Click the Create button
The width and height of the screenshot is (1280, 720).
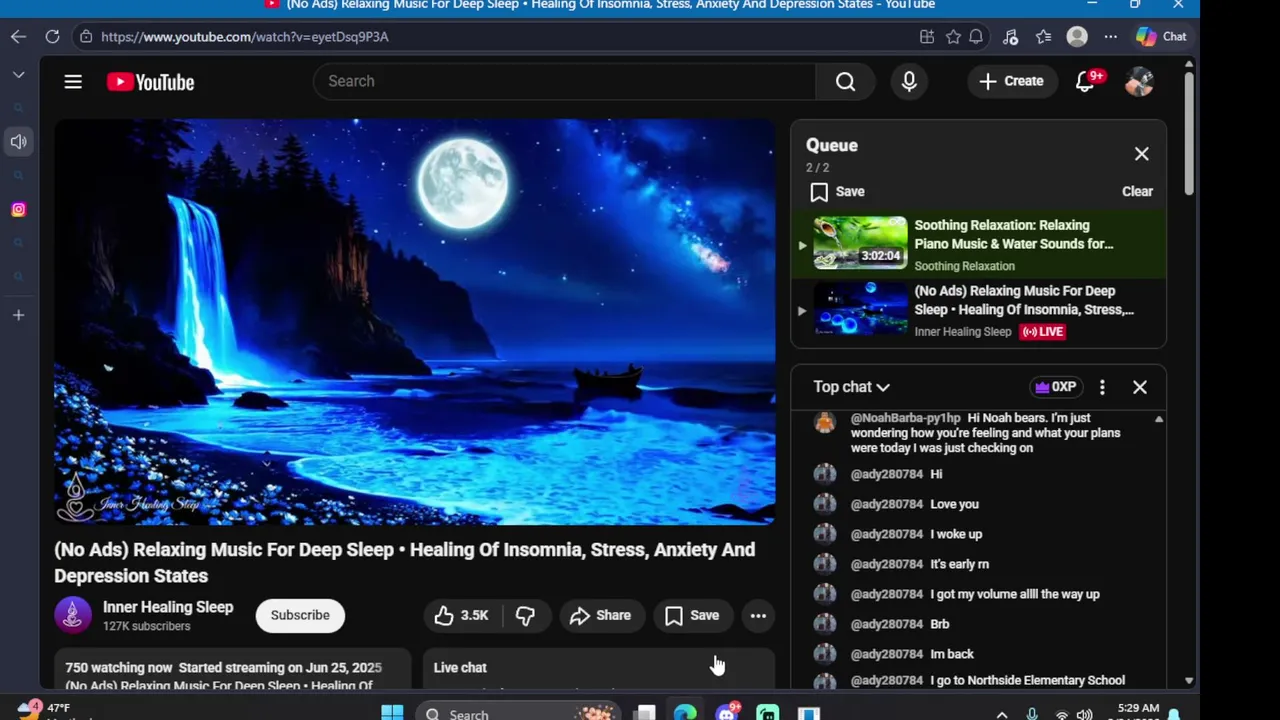[1011, 81]
